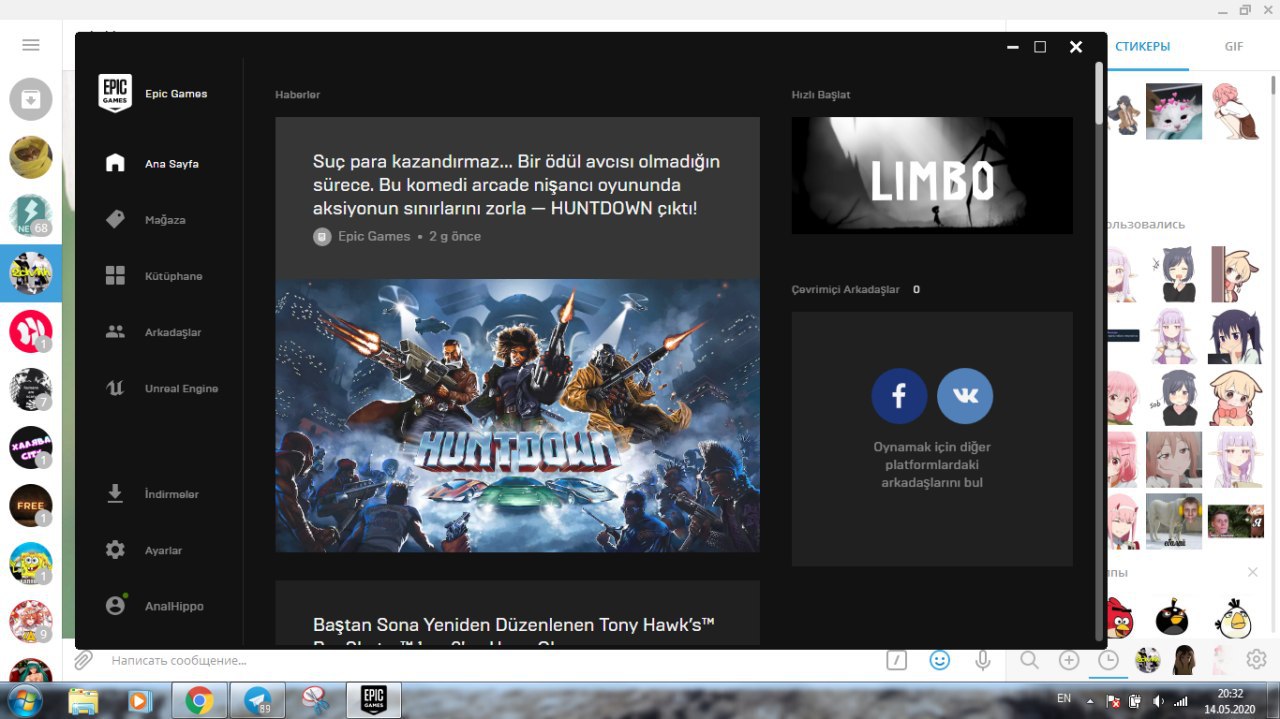
Task: Open recent stickers clock icon
Action: click(x=1108, y=660)
